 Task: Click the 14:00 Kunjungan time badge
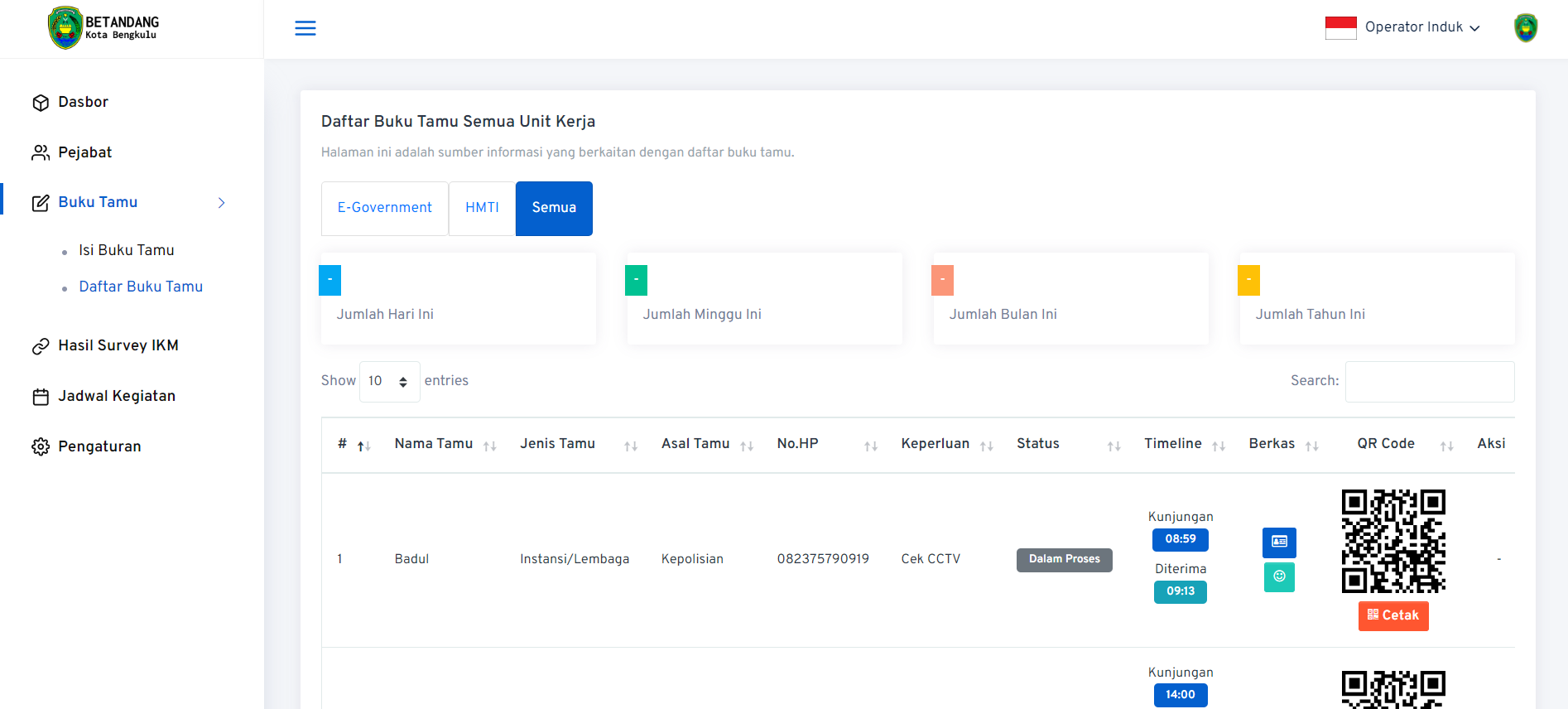[x=1181, y=695]
